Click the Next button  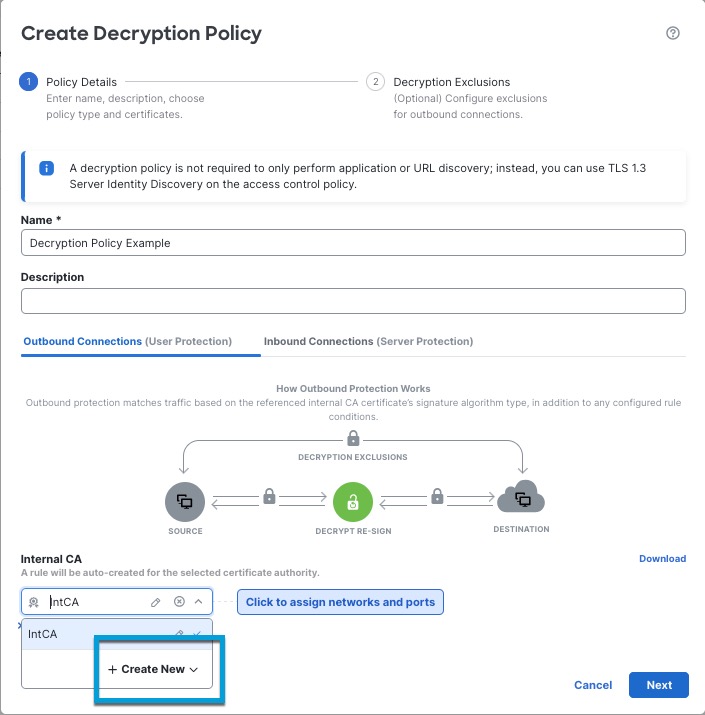pos(658,685)
